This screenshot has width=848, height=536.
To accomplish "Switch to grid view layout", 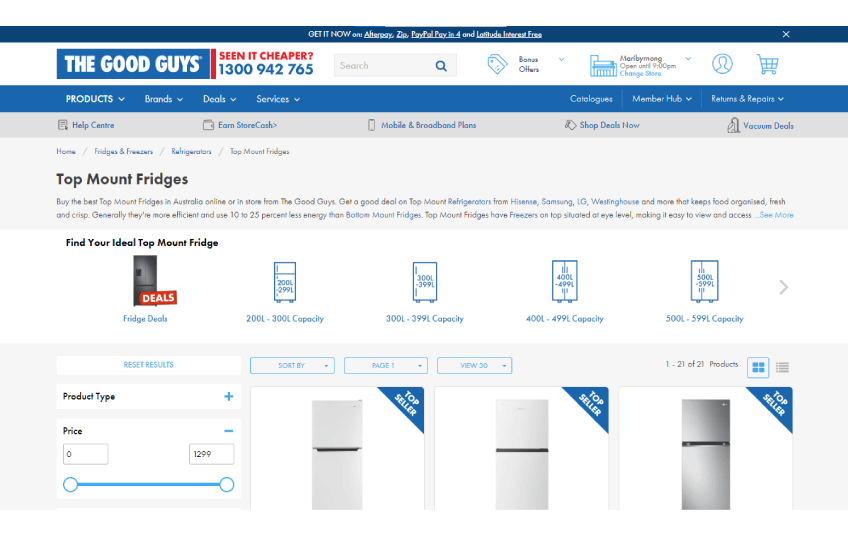I will tap(758, 367).
